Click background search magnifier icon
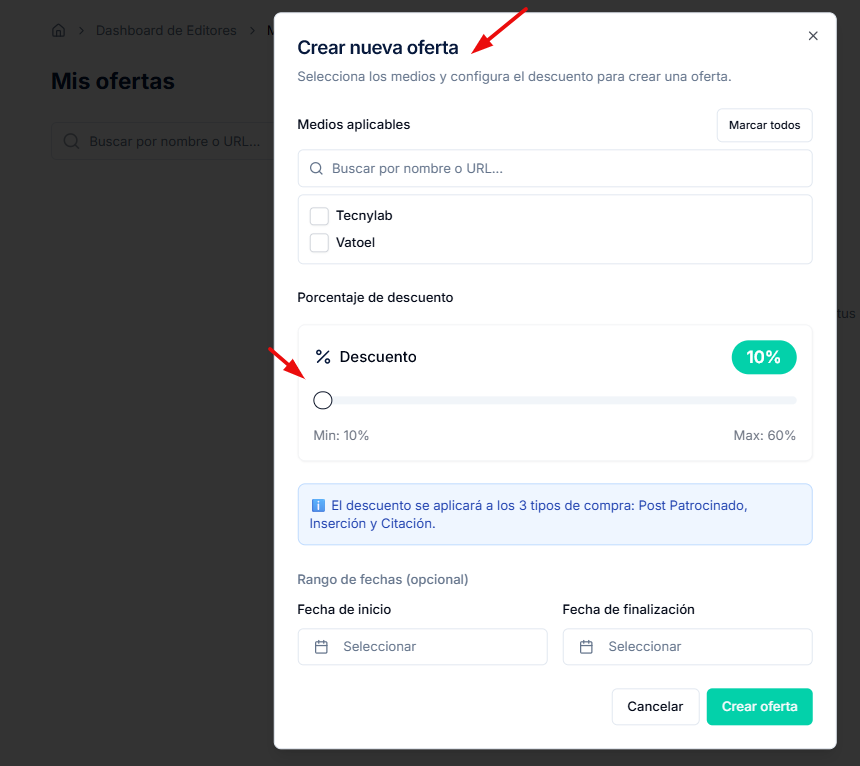860x766 pixels. click(71, 141)
